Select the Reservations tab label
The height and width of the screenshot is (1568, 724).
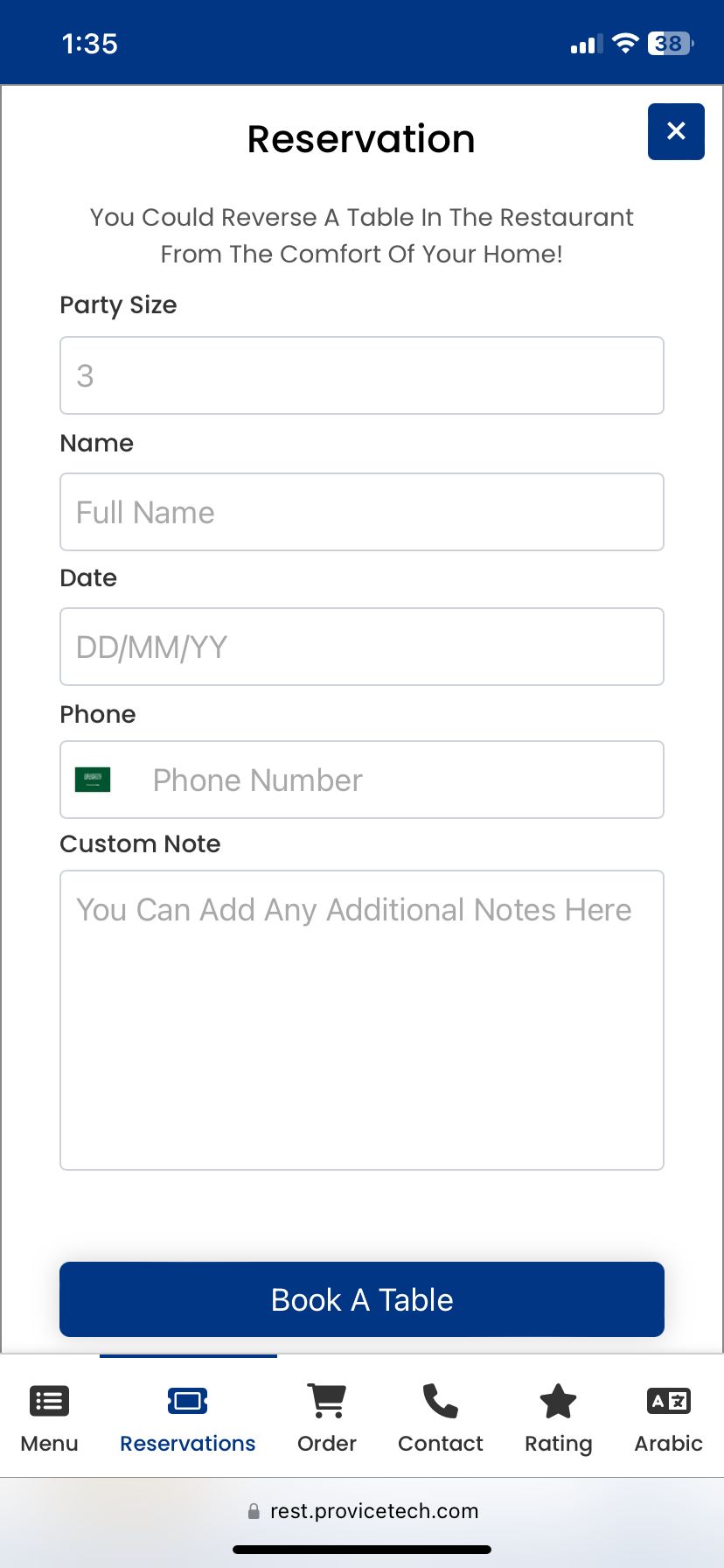(188, 1444)
